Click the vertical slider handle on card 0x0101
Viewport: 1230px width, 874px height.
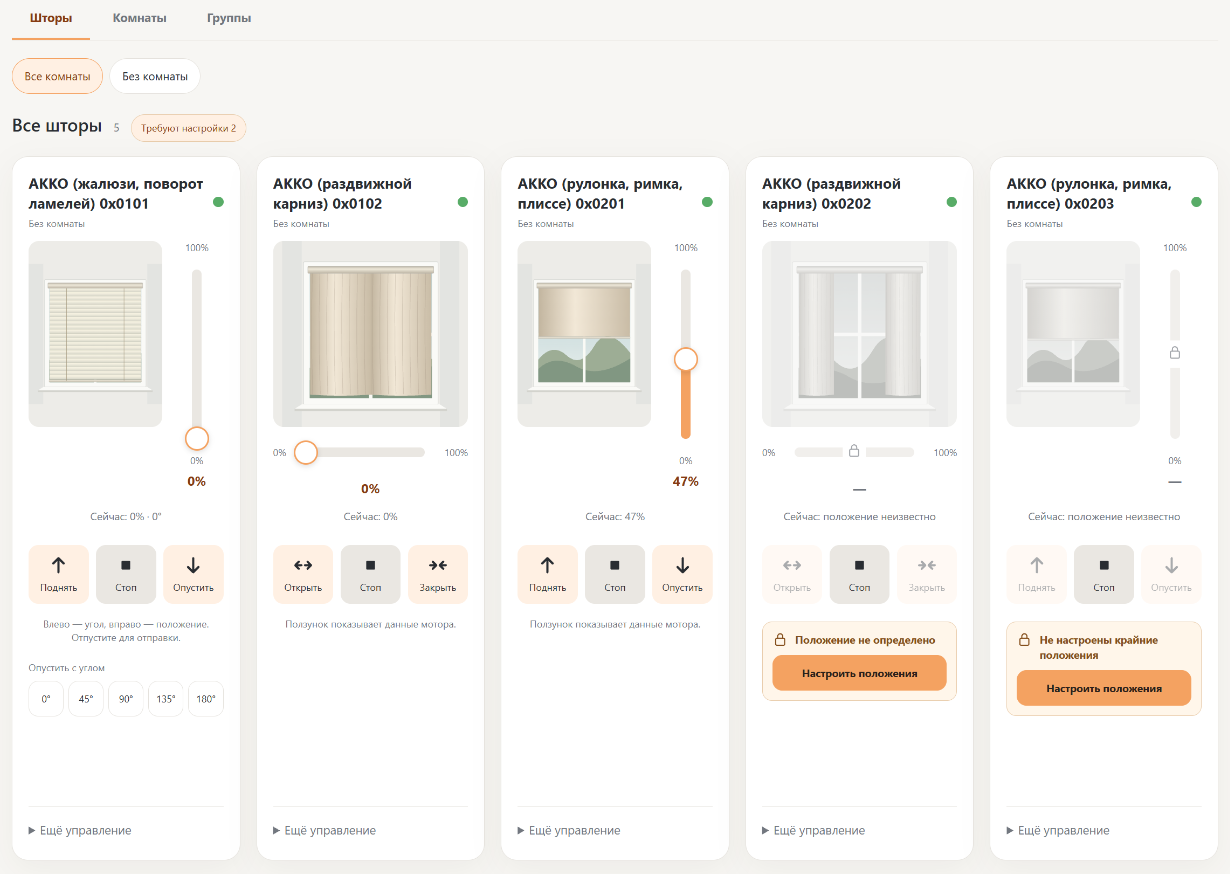197,438
